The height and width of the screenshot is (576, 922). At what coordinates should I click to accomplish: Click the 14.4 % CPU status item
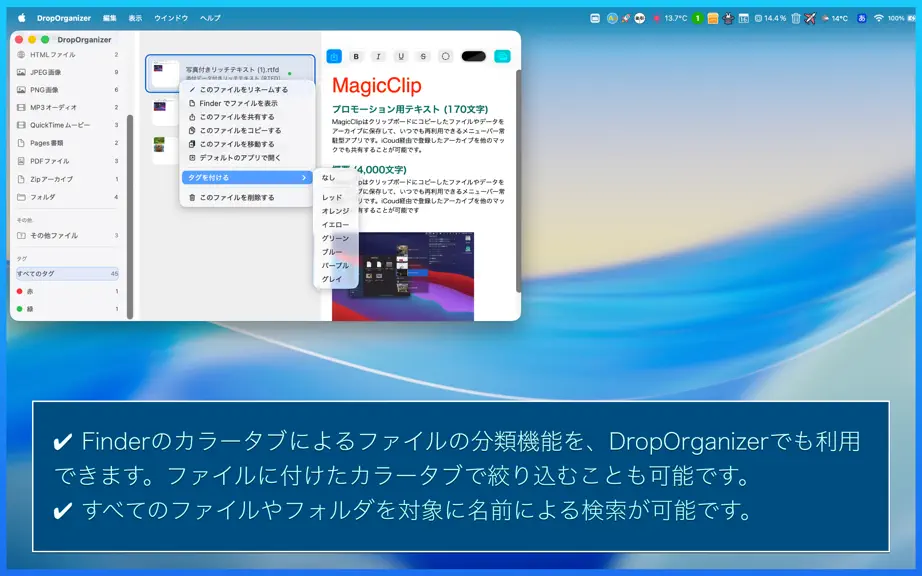pyautogui.click(x=770, y=18)
